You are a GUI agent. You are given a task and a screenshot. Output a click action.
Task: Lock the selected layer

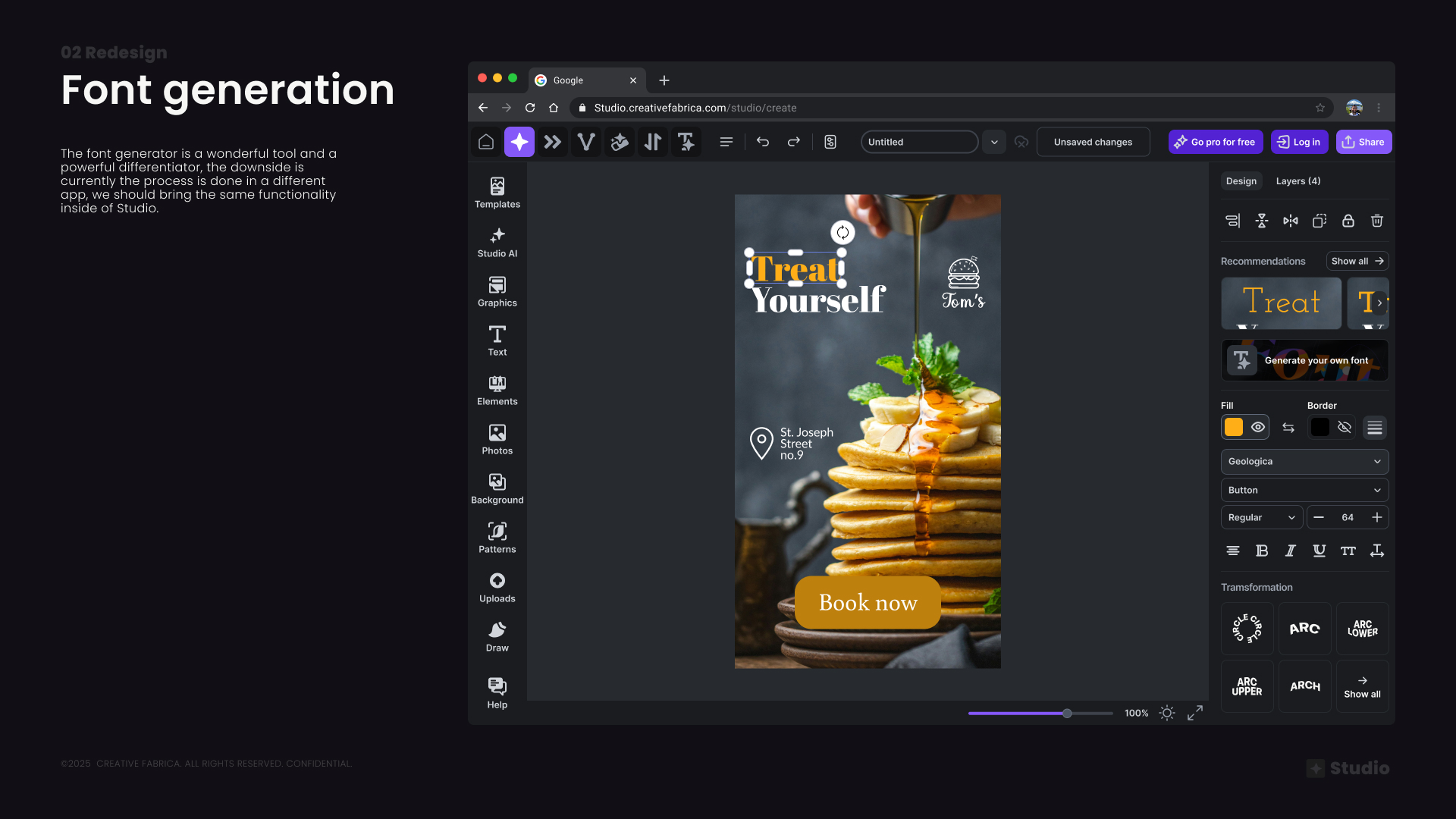[x=1348, y=221]
